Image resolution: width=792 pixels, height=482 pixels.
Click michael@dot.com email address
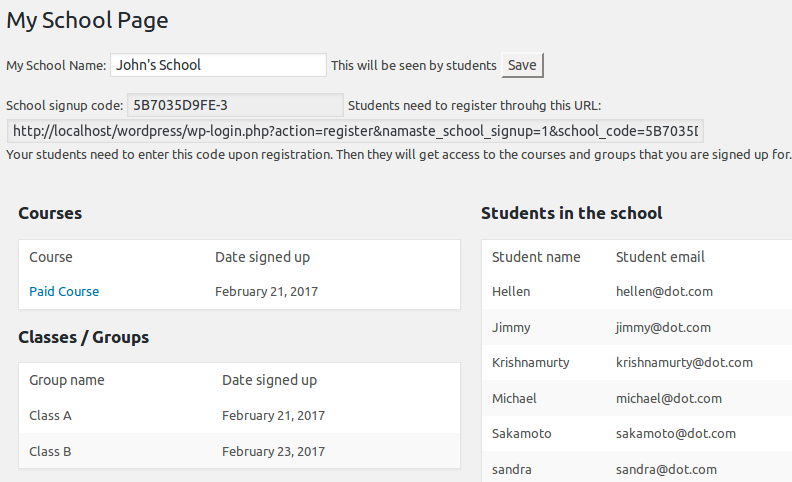pos(669,398)
